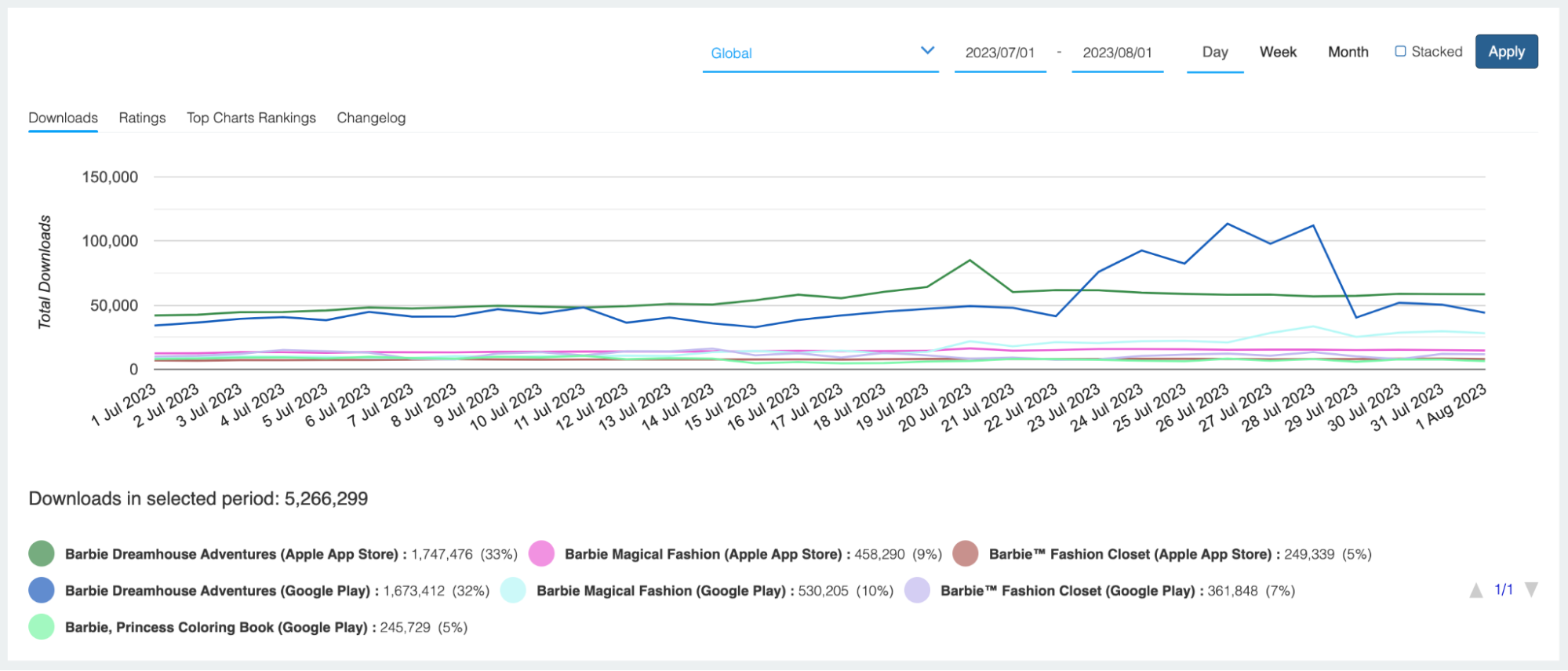This screenshot has height=671, width=1568.
Task: Click the Apply button
Action: point(1506,52)
